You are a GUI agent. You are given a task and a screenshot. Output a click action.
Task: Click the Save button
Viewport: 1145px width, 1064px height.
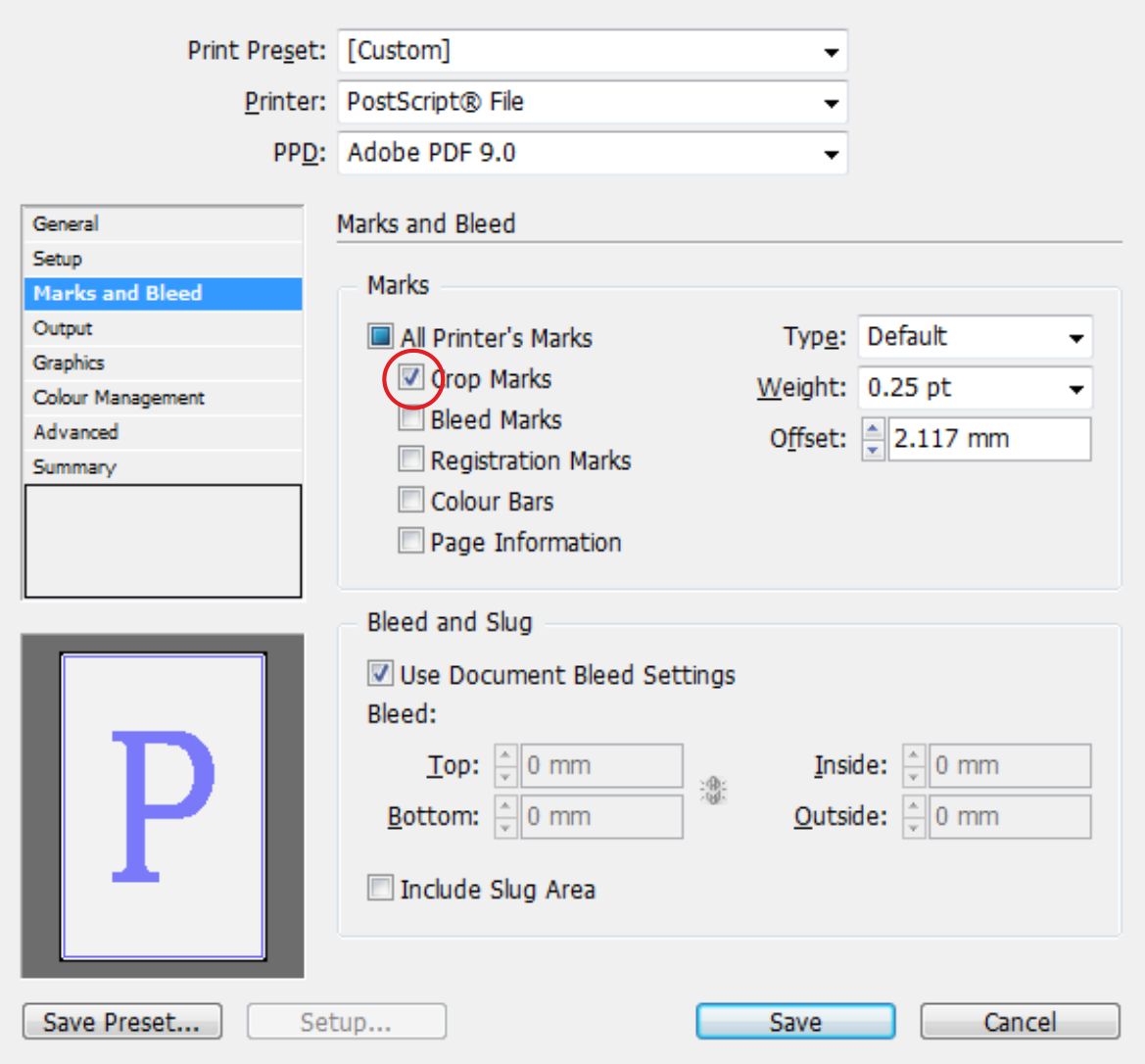tap(794, 1022)
